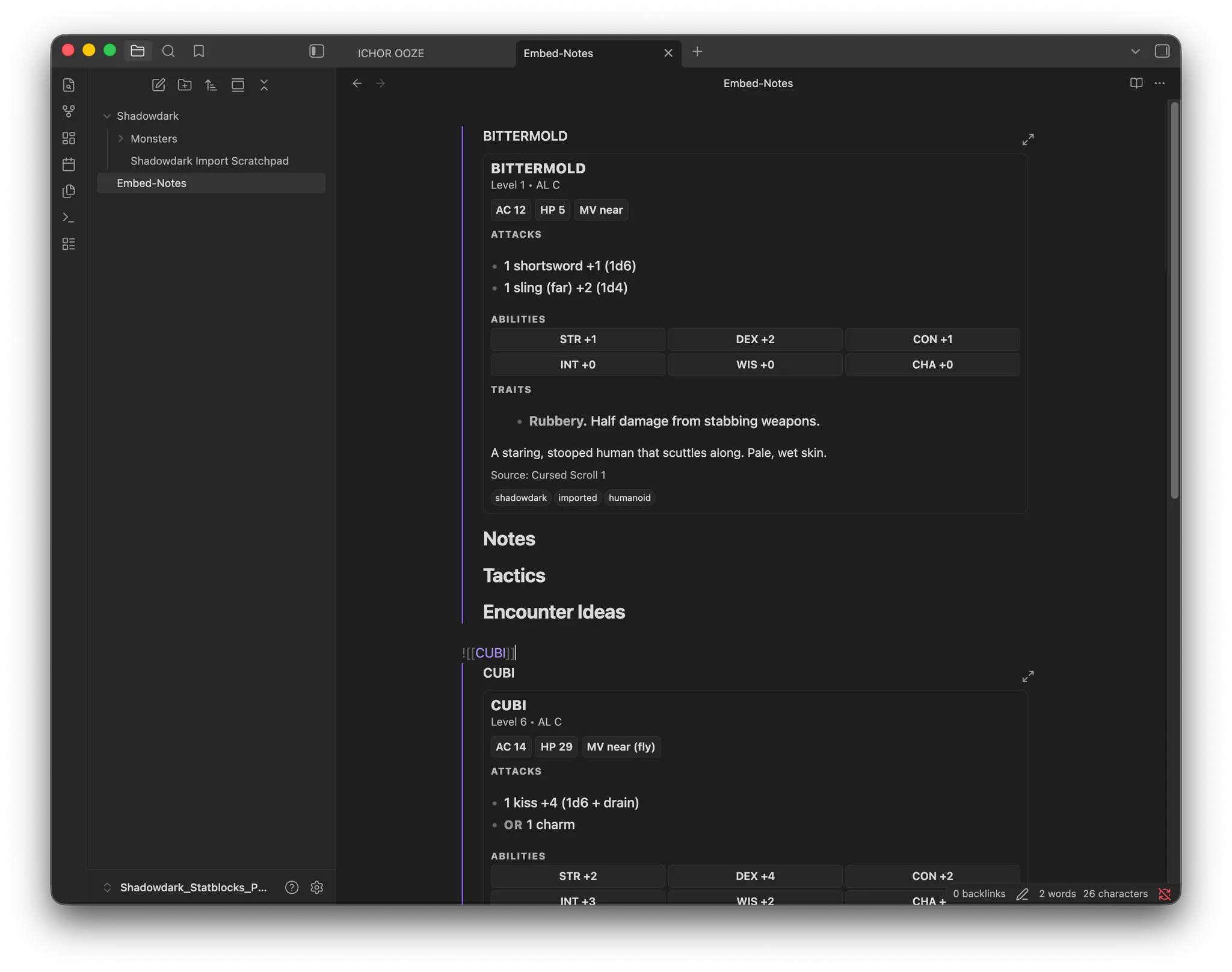Toggle the editing mode pencil in status bar

click(1022, 894)
